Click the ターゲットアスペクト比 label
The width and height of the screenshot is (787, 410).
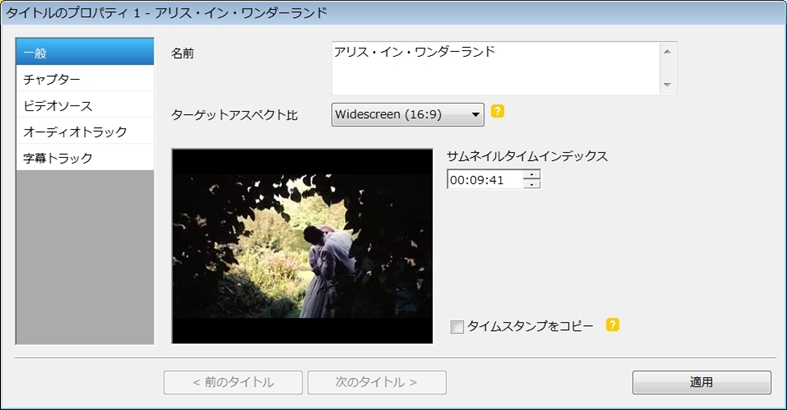[234, 115]
